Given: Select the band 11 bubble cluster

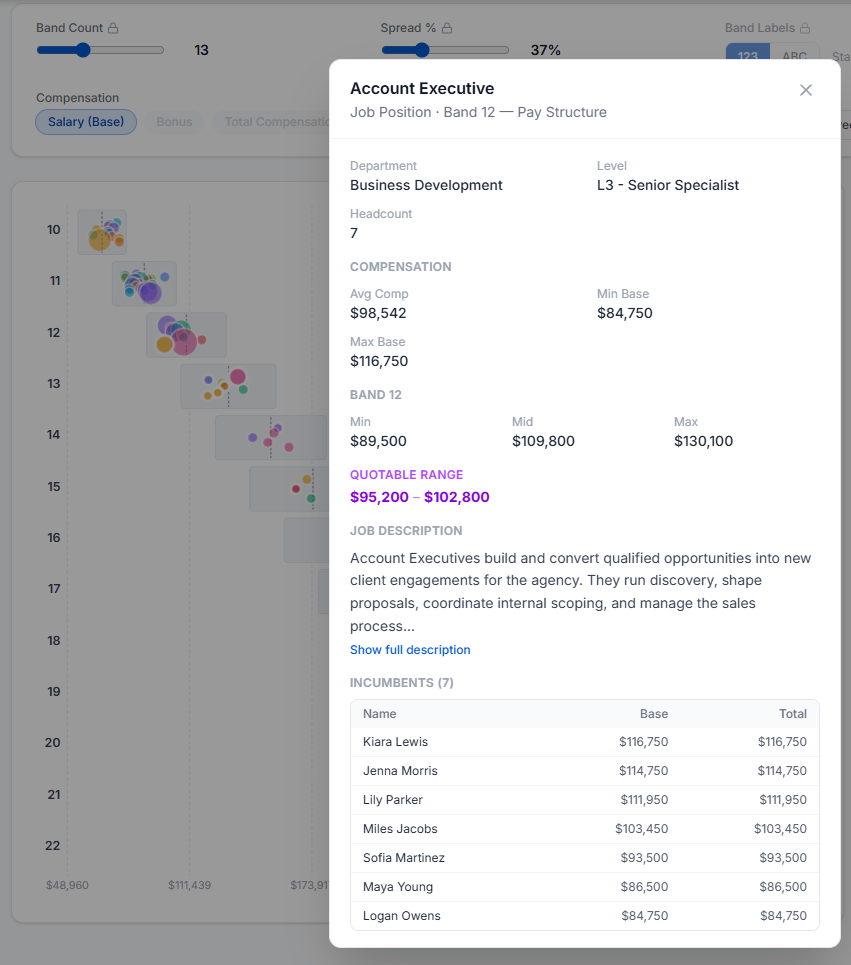Looking at the screenshot, I should (145, 284).
